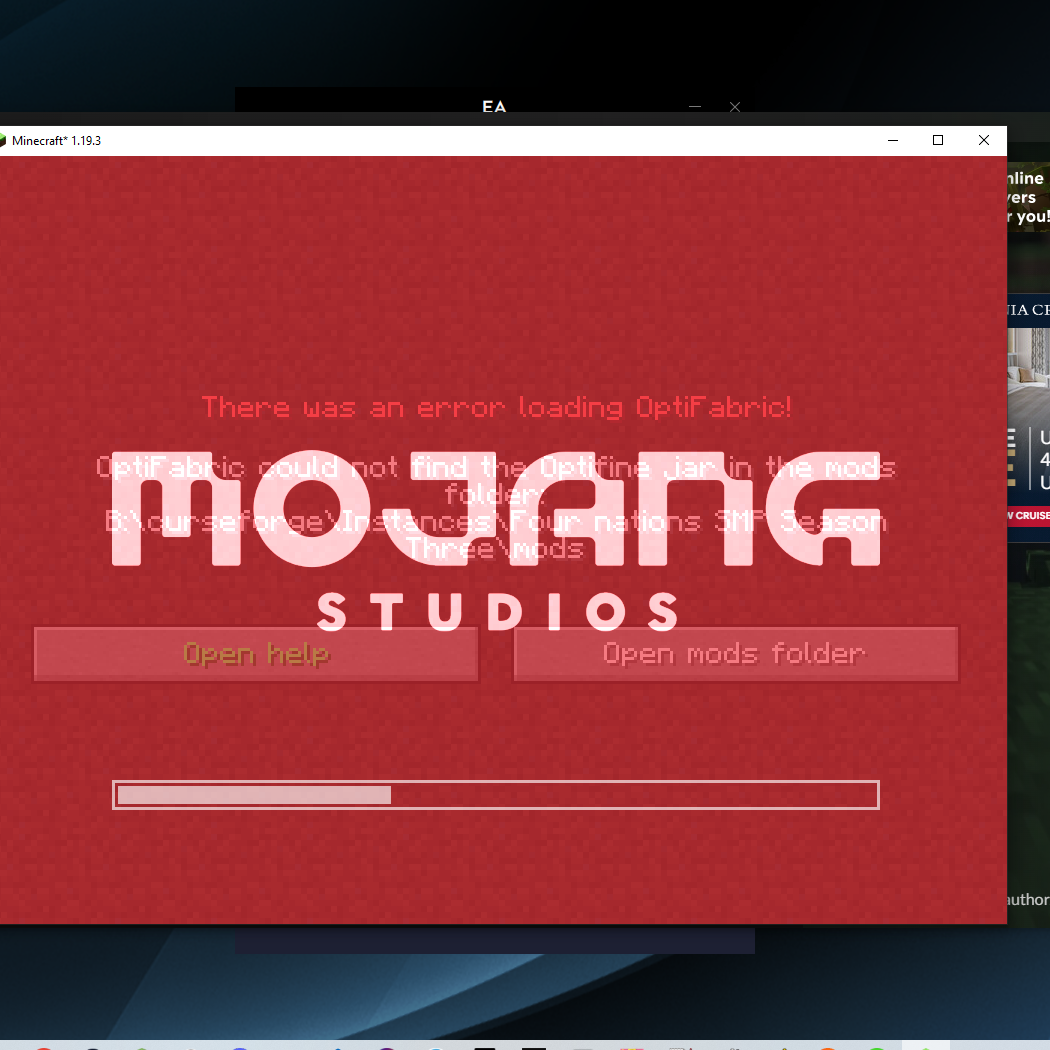This screenshot has width=1050, height=1050.
Task: Click the filled portion of loading bar
Action: click(x=254, y=795)
